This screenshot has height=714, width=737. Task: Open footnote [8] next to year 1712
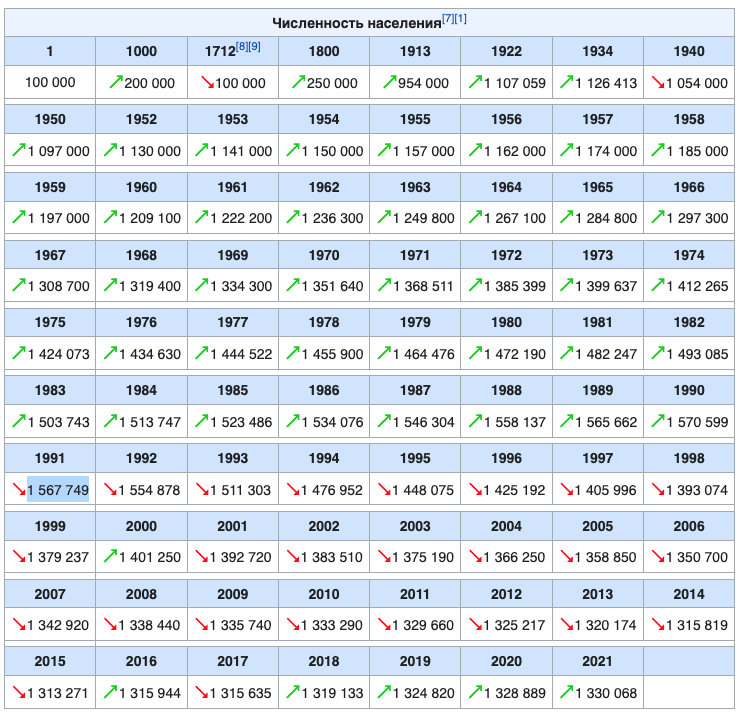point(242,47)
